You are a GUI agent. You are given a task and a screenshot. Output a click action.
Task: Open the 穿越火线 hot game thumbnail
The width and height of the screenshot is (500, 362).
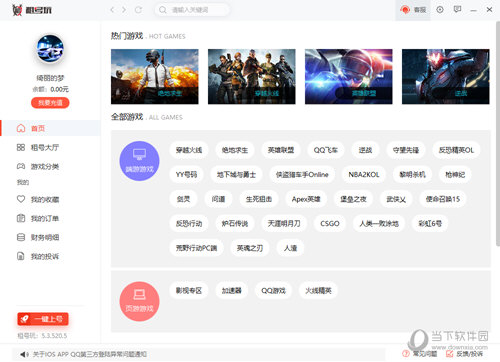click(252, 77)
